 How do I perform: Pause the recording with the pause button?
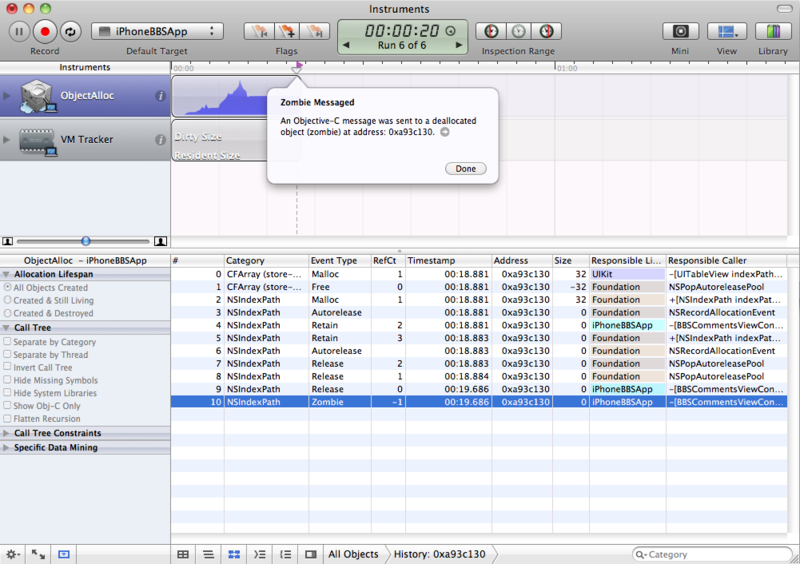19,32
